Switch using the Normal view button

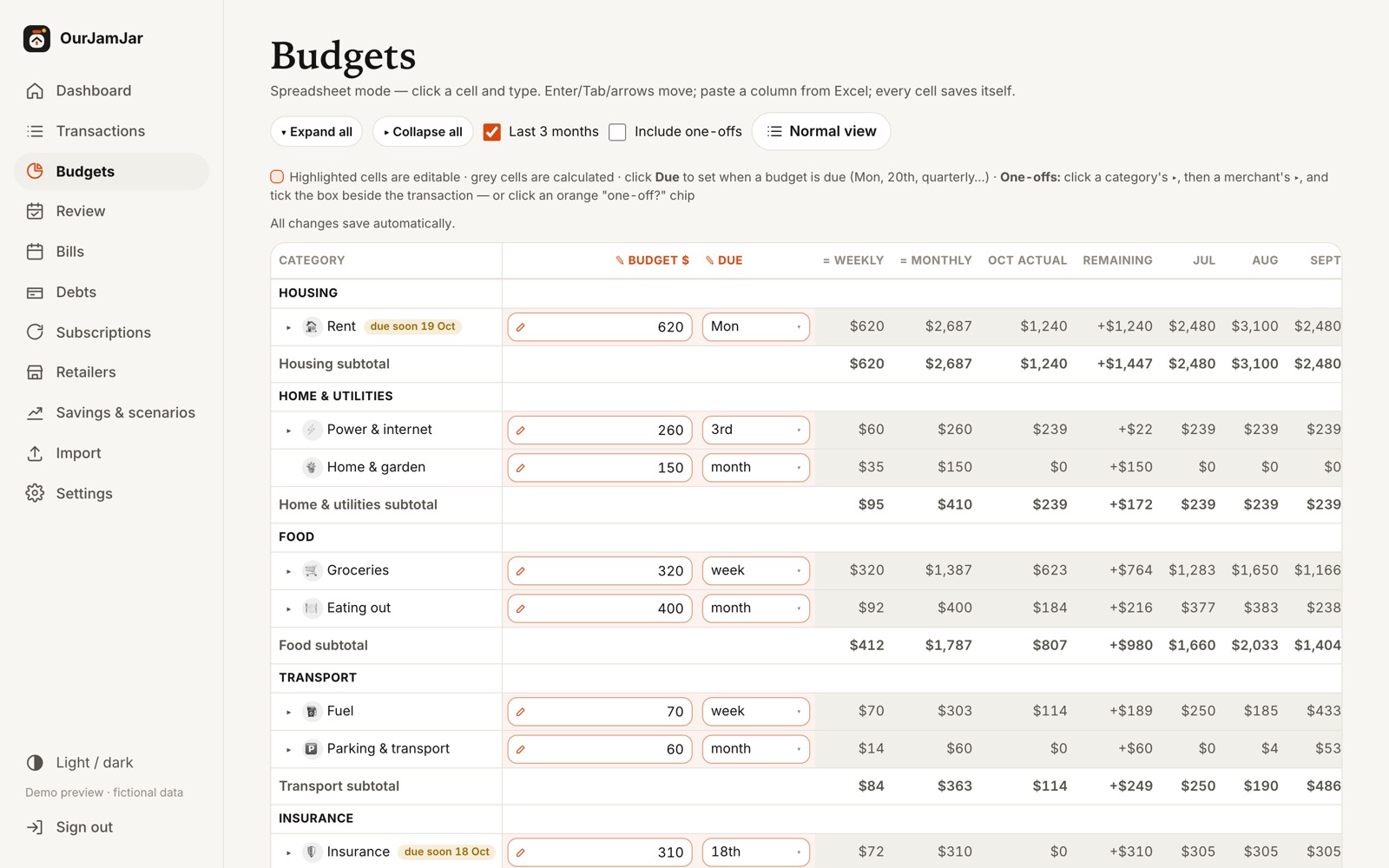click(821, 131)
